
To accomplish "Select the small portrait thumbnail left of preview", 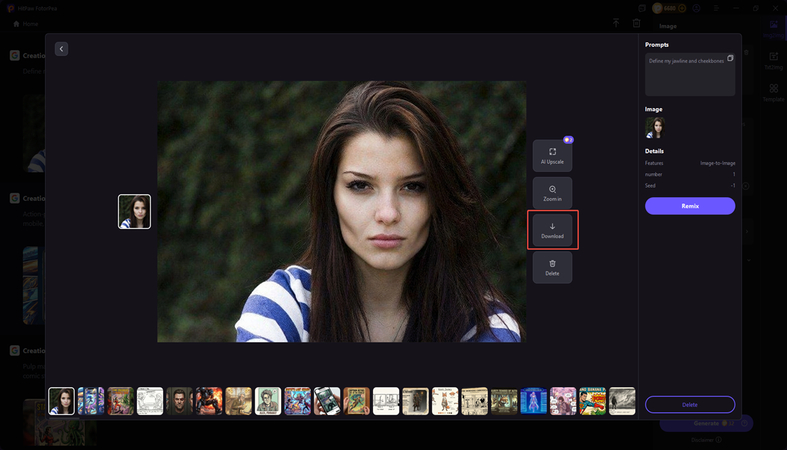I will pos(134,211).
